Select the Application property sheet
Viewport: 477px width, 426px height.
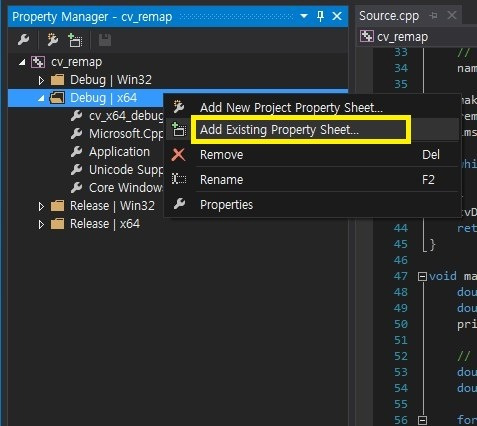coord(119,152)
